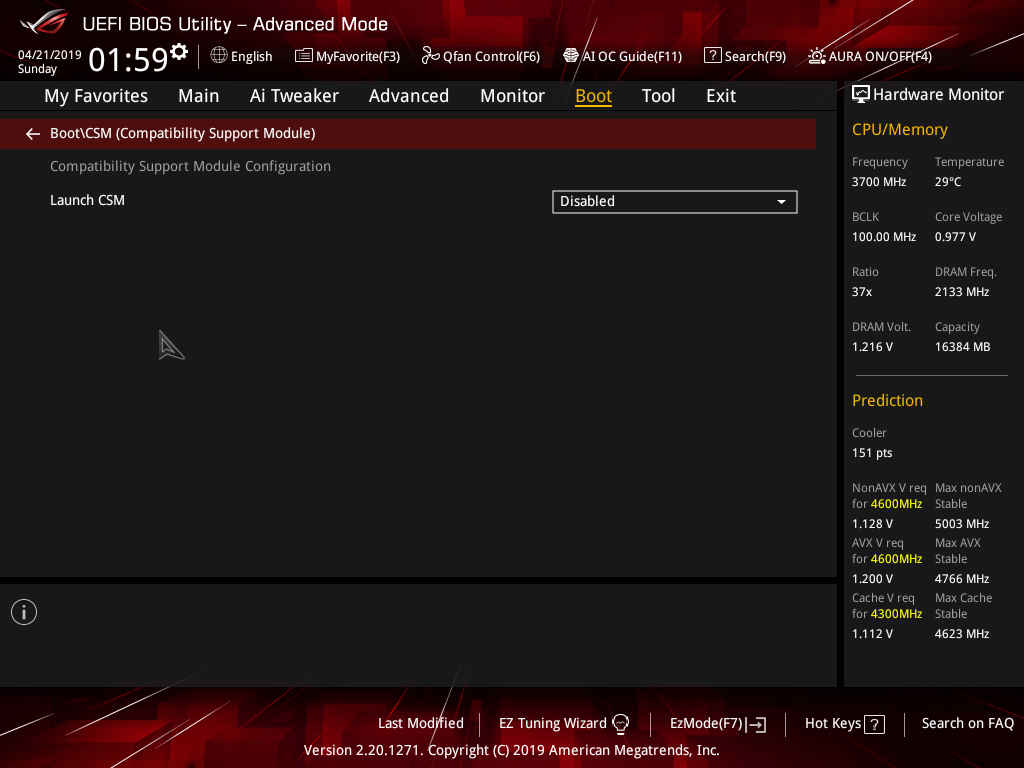Switch to EzMode(F7)

(x=706, y=724)
